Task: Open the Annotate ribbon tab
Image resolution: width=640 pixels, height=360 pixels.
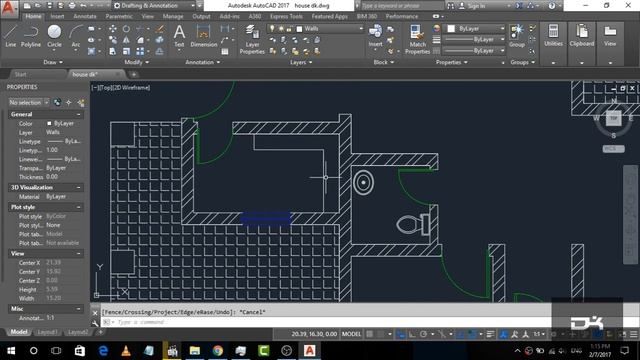Action: pos(84,17)
